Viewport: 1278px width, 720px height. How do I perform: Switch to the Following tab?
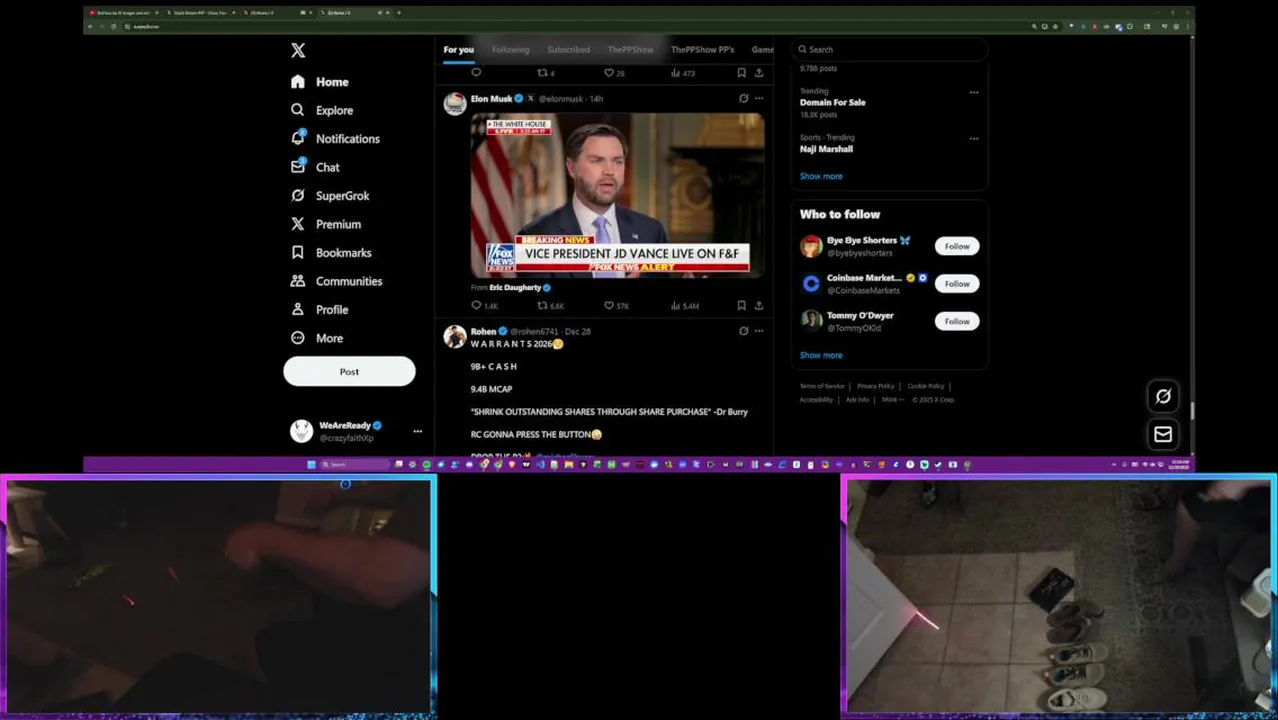point(510,50)
